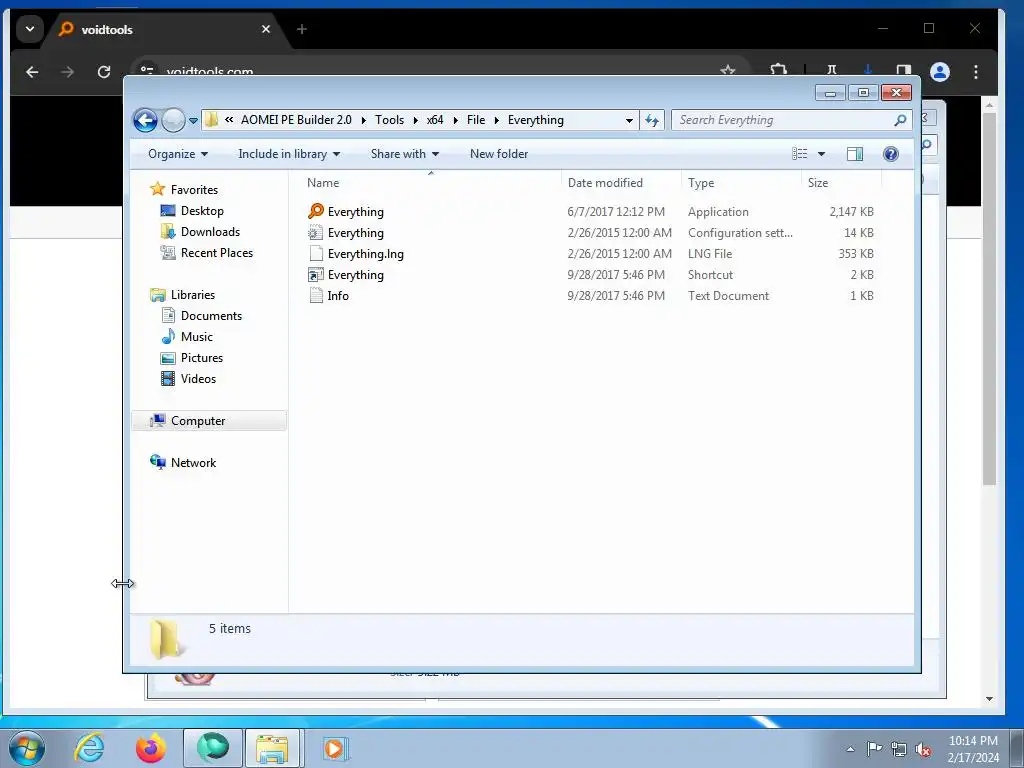This screenshot has height=768, width=1024.
Task: Close the voidtools browser tab
Action: click(x=266, y=29)
